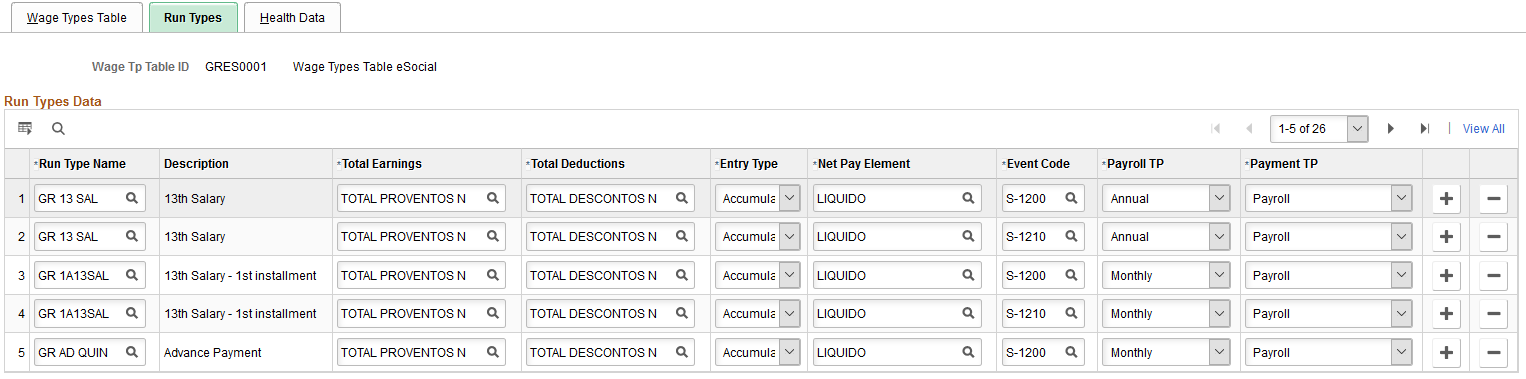Click the View All link

click(1483, 129)
